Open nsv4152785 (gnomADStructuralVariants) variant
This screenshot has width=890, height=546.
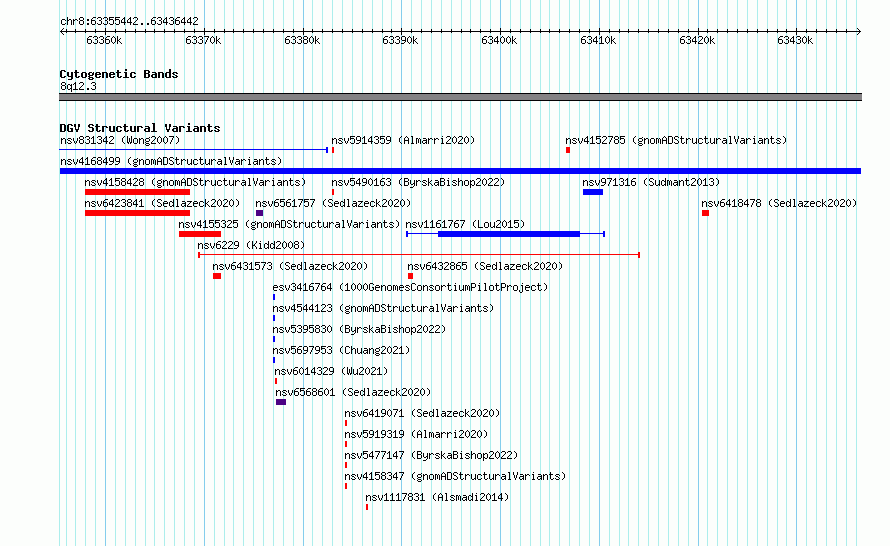pyautogui.click(x=676, y=140)
